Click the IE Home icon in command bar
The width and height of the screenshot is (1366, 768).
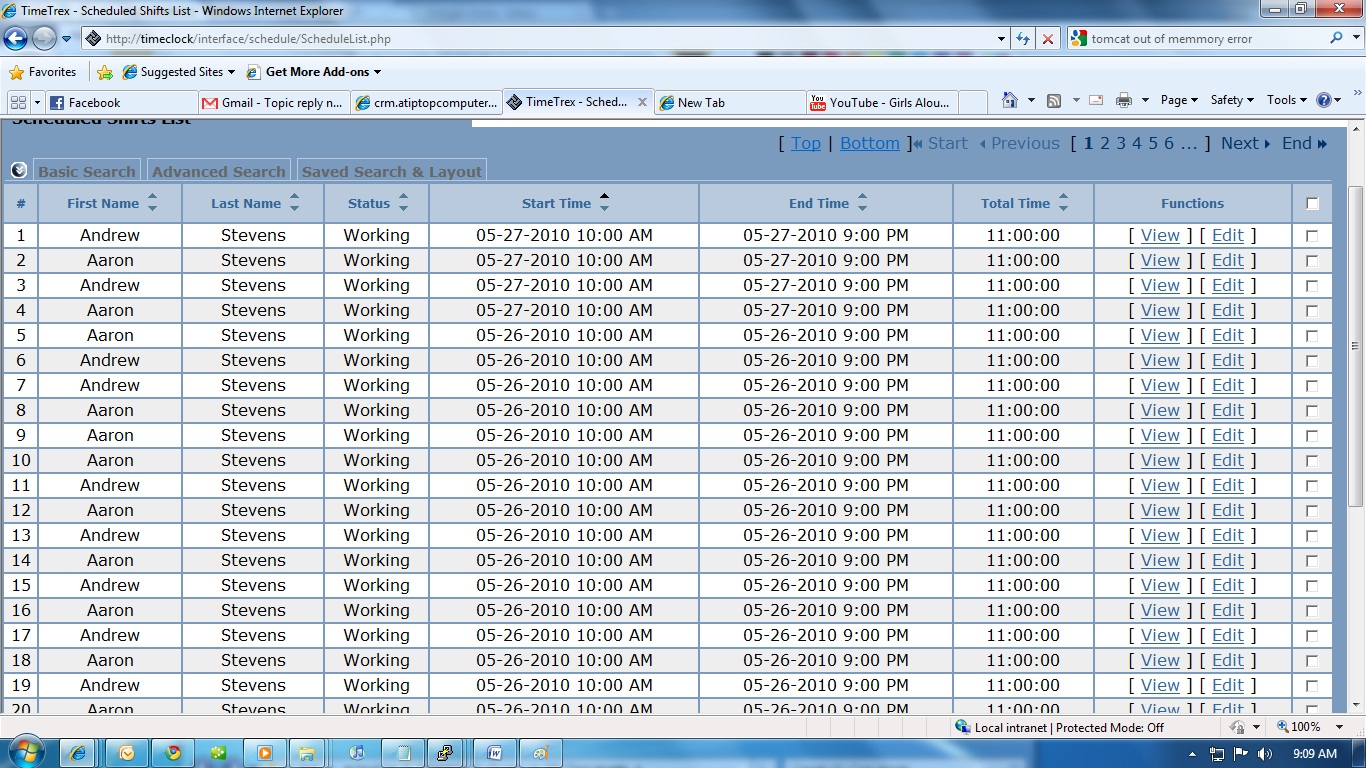(x=1010, y=100)
